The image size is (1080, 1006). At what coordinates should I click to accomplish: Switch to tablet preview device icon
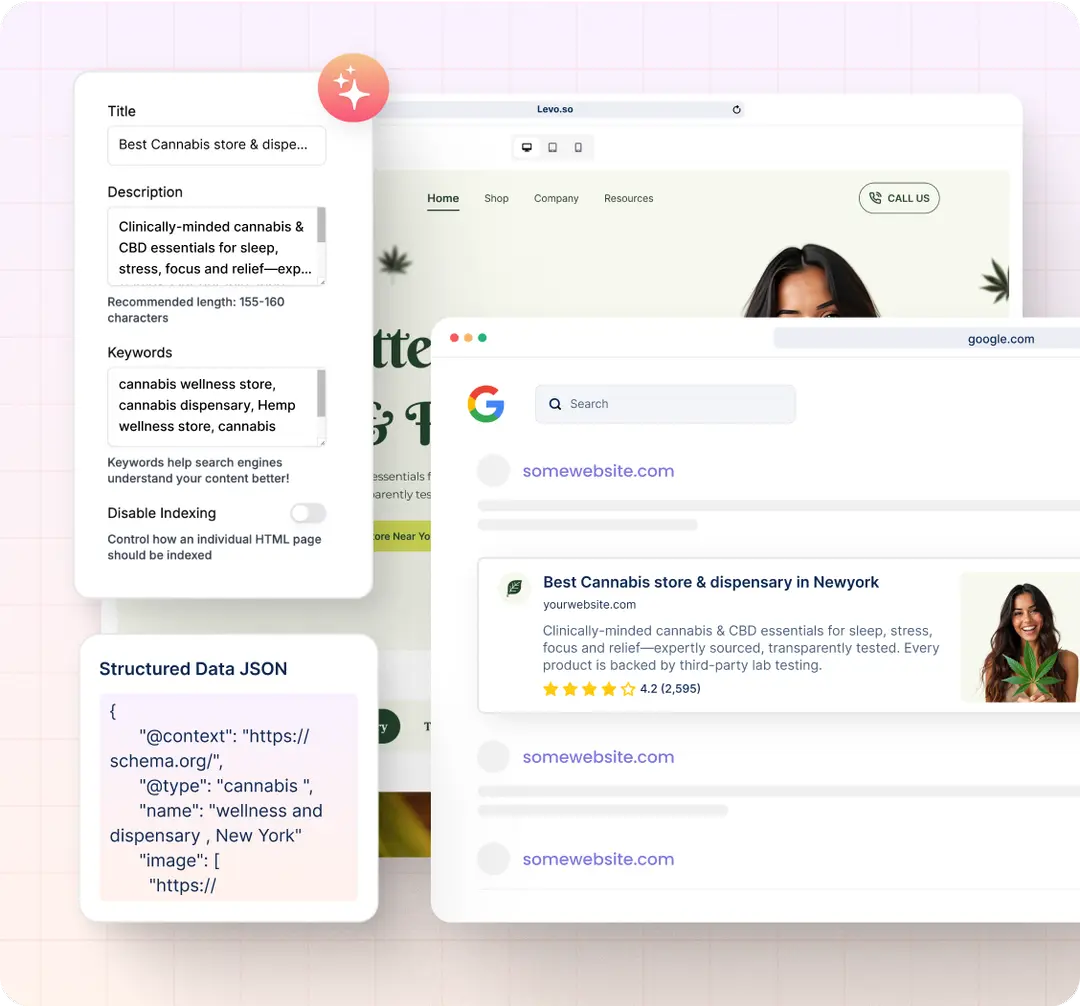pos(552,147)
